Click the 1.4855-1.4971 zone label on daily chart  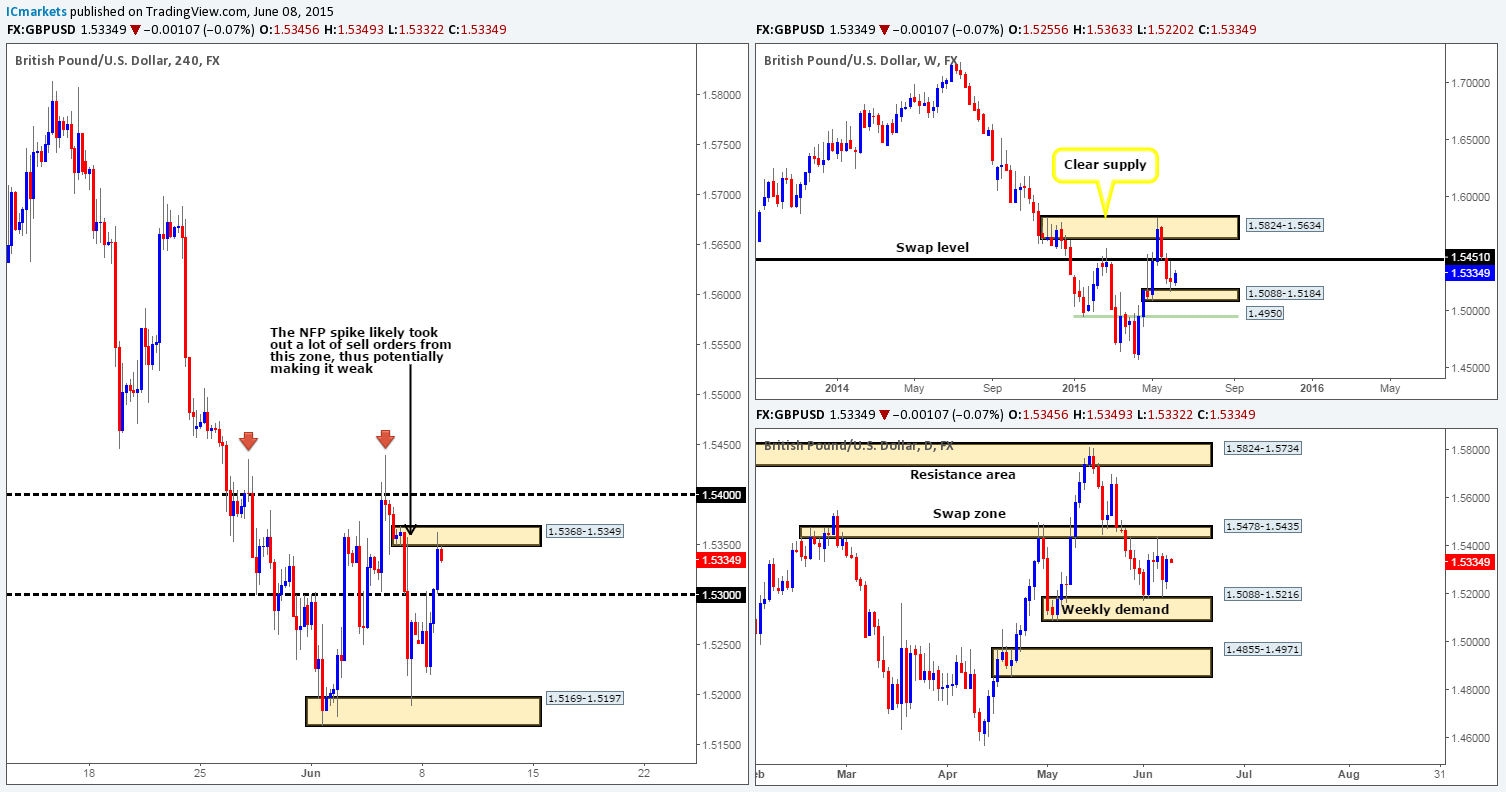tap(1261, 650)
